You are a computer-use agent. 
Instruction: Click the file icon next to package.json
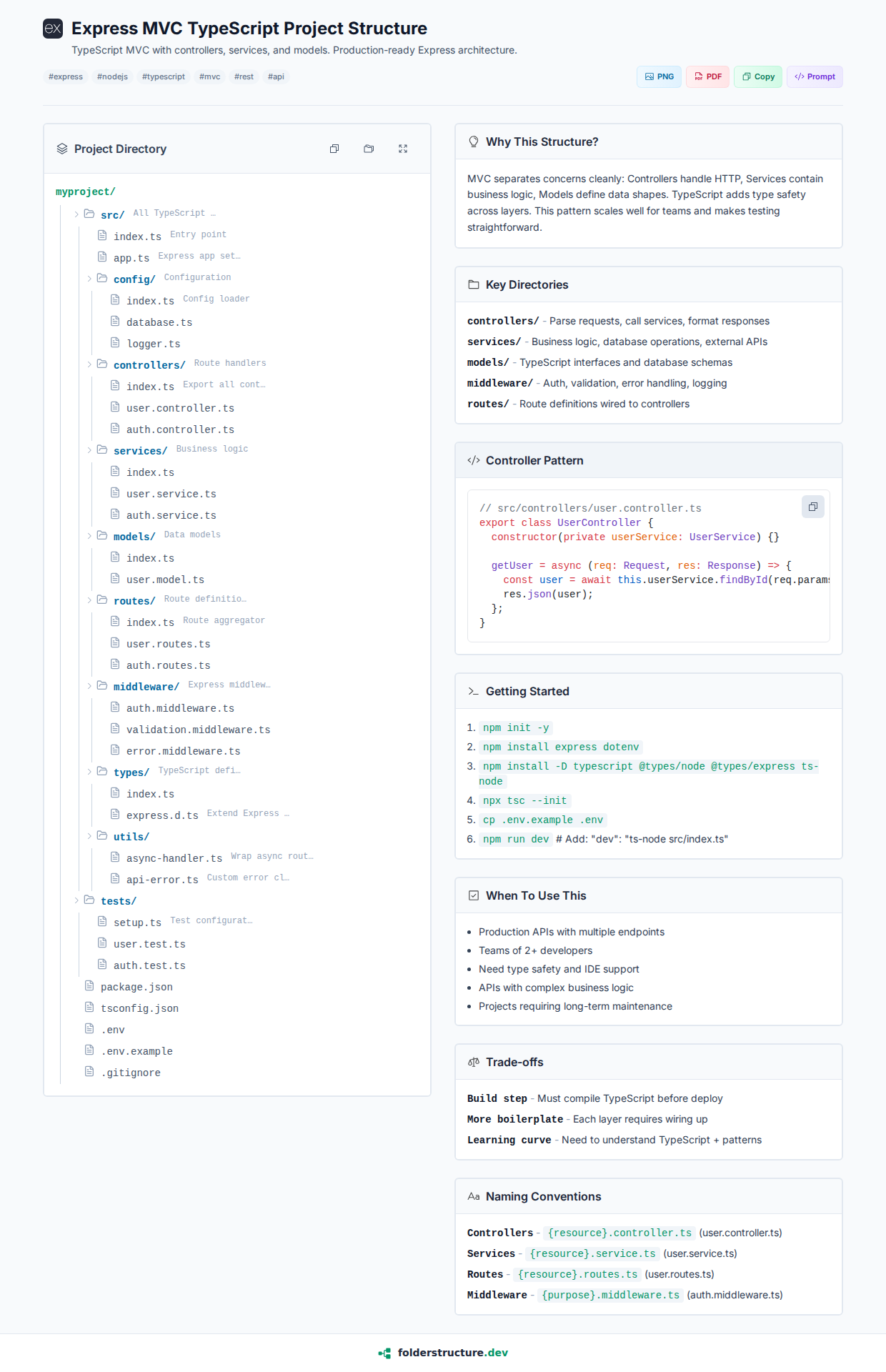[89, 986]
